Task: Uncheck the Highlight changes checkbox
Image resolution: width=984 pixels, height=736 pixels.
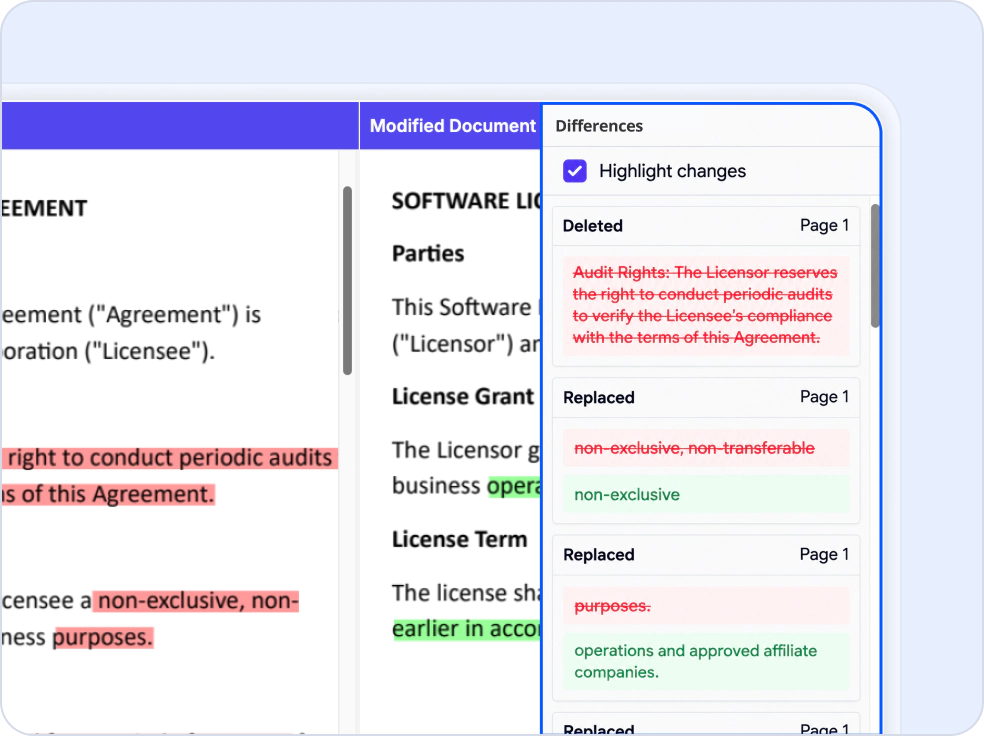Action: [x=574, y=171]
